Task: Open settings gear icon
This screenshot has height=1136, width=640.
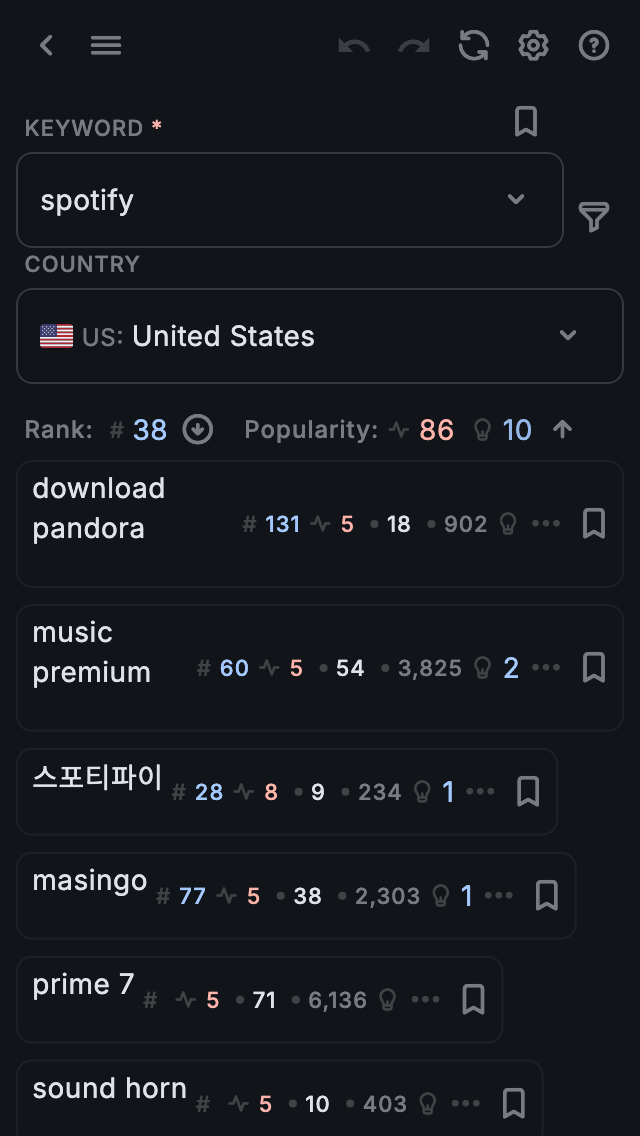Action: coord(534,45)
